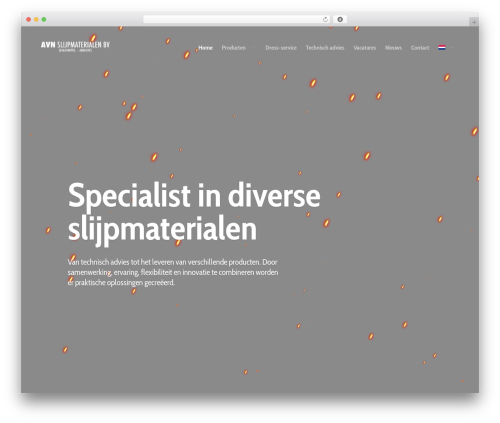
Task: Open the Home menu item
Action: pos(205,48)
